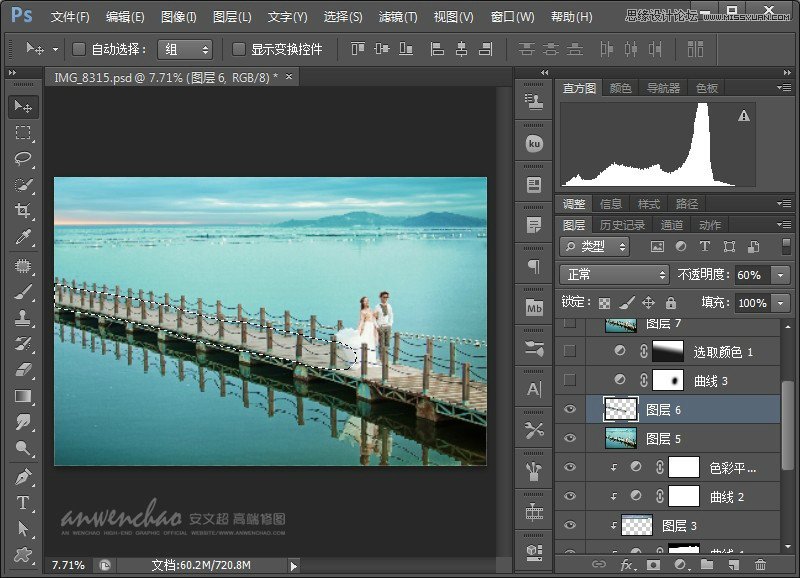Switch to the 导航器 tab

click(663, 88)
